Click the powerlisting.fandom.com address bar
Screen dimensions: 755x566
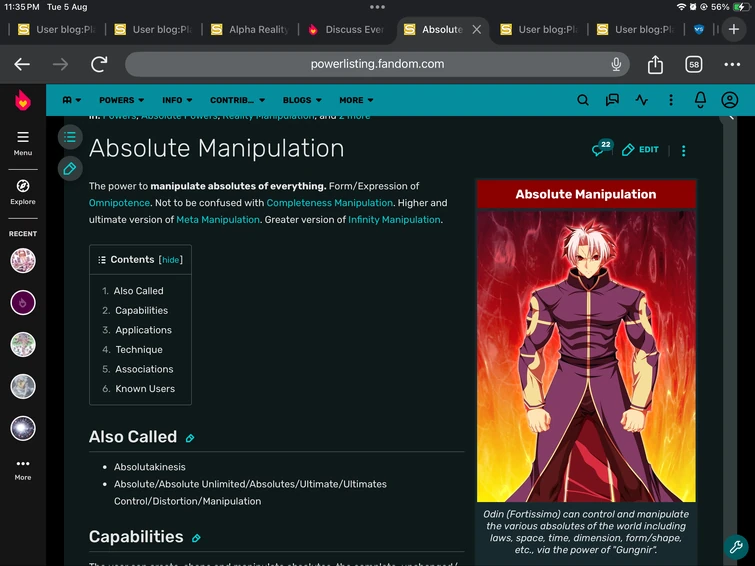(x=377, y=64)
